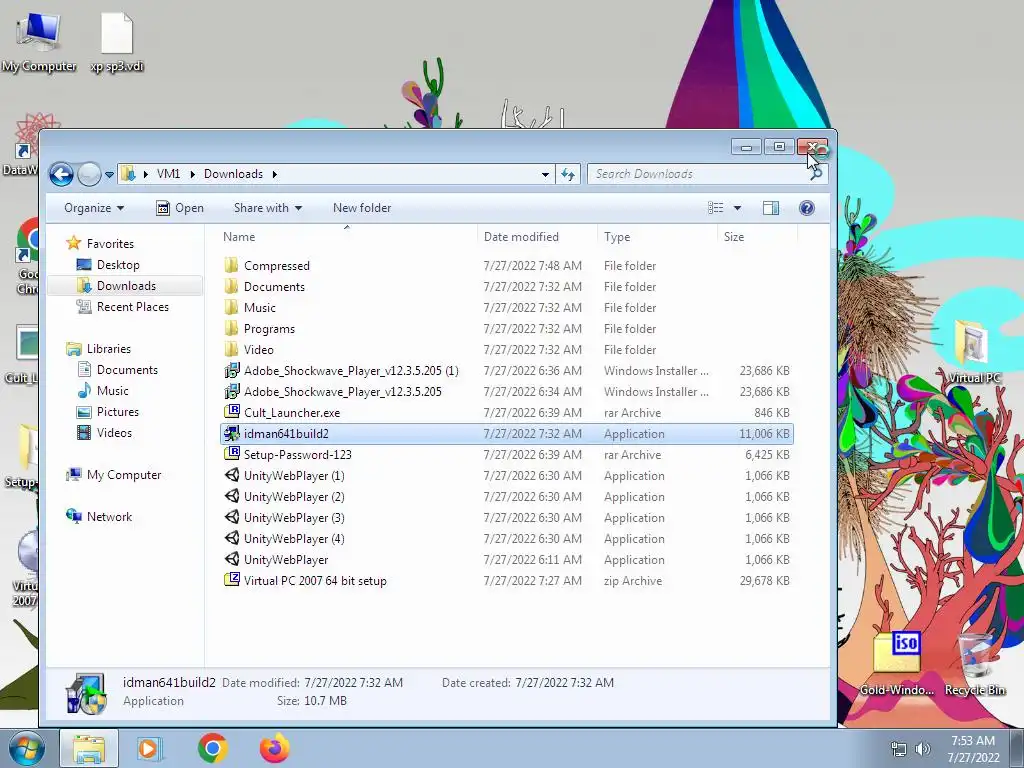Open the more view options dropdown arrow
This screenshot has height=768, width=1024.
tap(737, 208)
